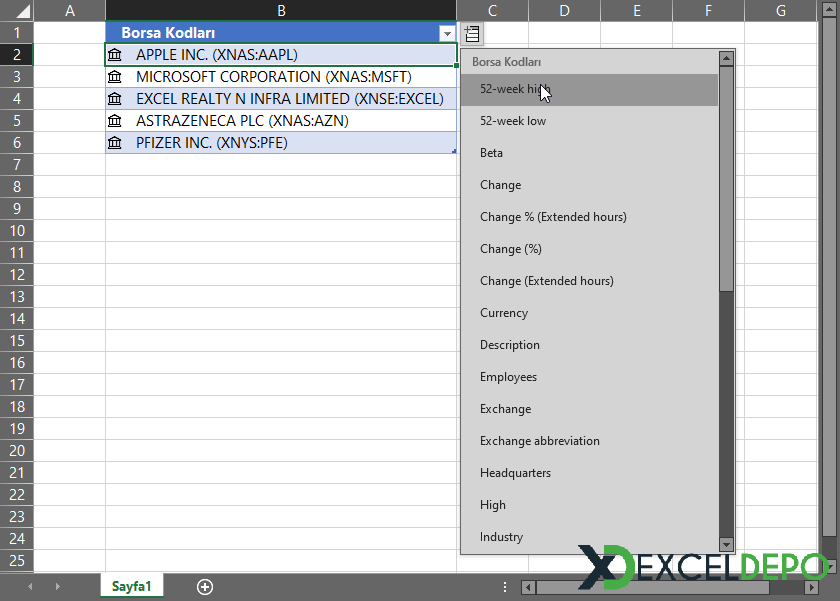840x601 pixels.
Task: Click the field list scroll down arrow
Action: (726, 545)
